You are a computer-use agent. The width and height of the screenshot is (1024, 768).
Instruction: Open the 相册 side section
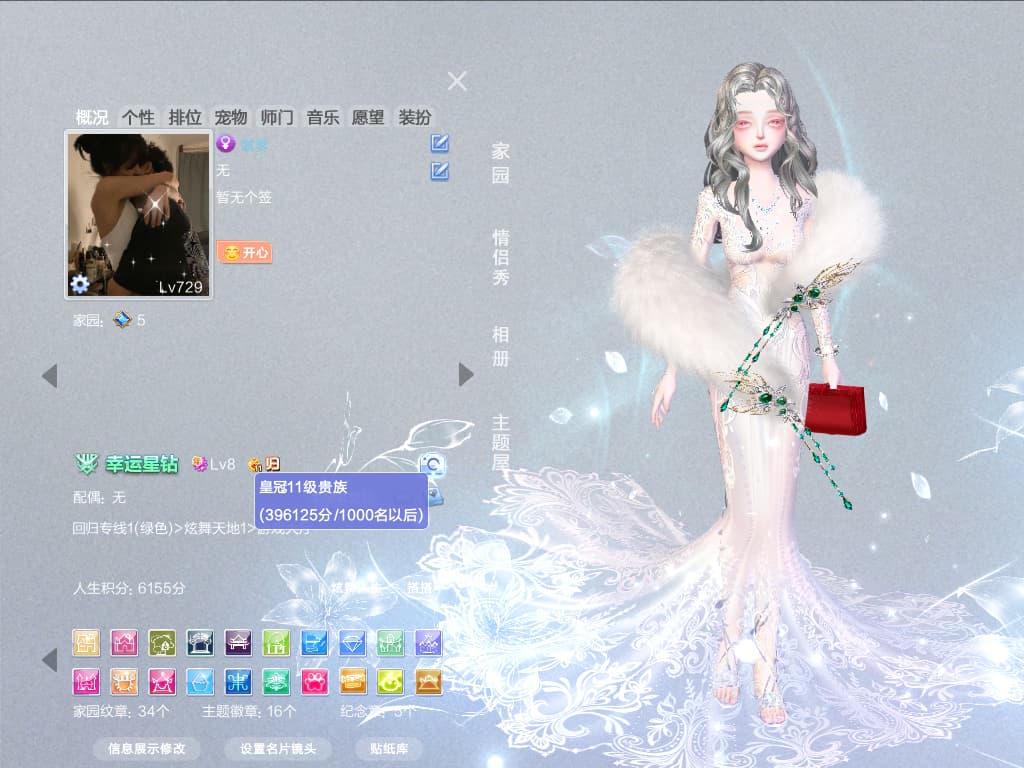click(x=500, y=346)
